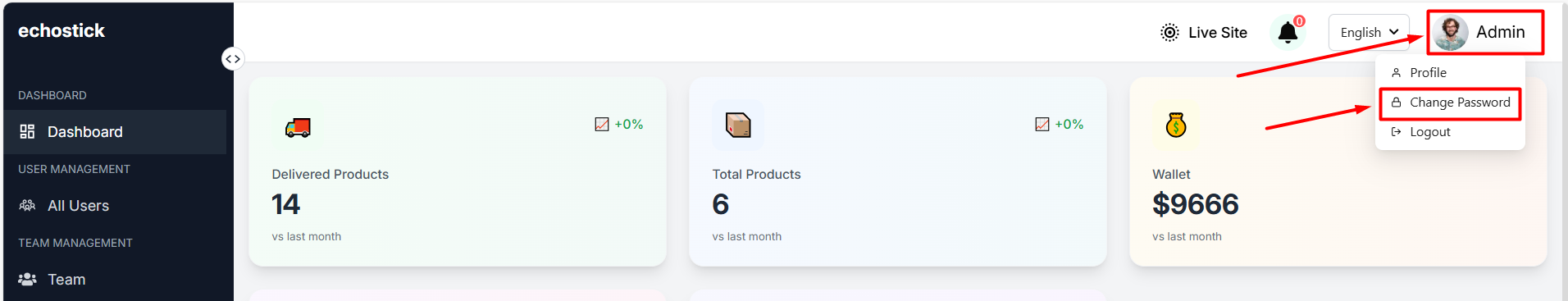Open the English language dropdown
The width and height of the screenshot is (1568, 301).
[1369, 33]
